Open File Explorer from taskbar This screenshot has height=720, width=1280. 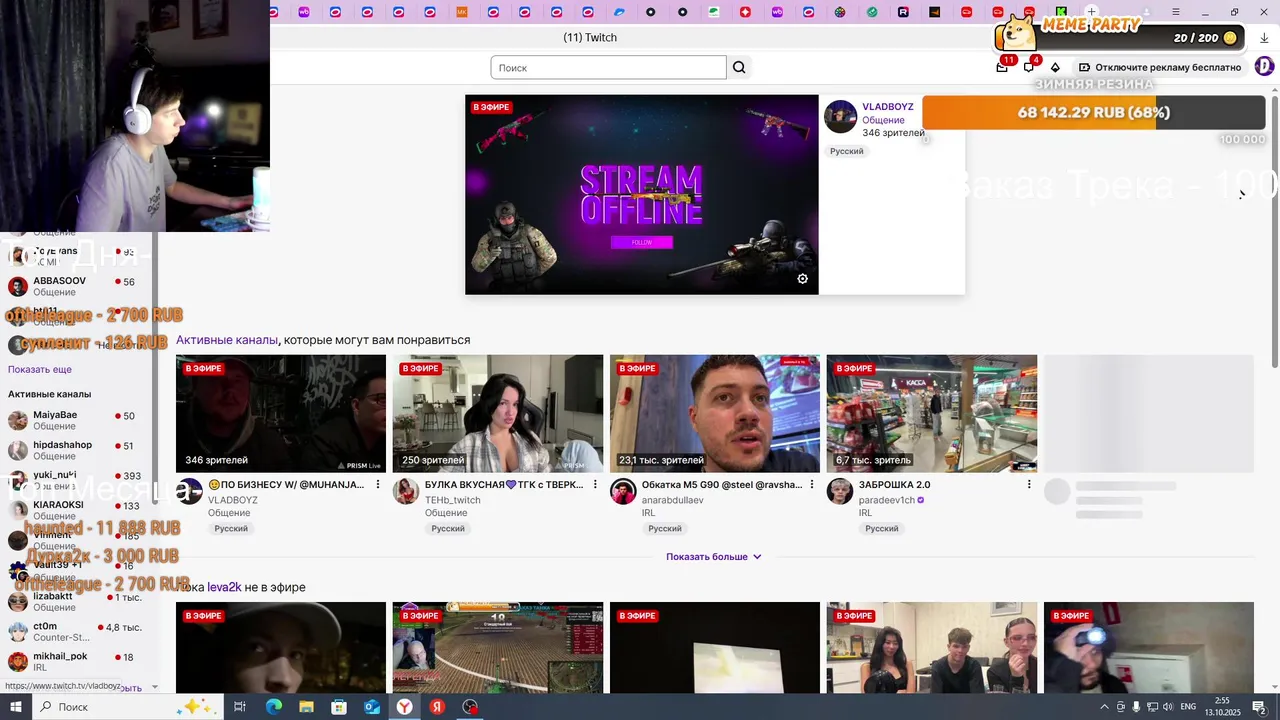point(306,707)
